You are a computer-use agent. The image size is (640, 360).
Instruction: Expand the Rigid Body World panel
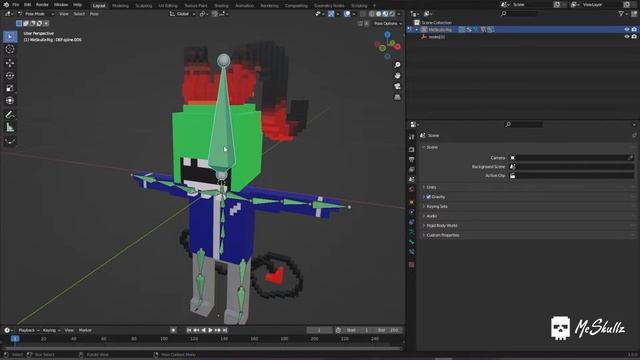pyautogui.click(x=441, y=226)
